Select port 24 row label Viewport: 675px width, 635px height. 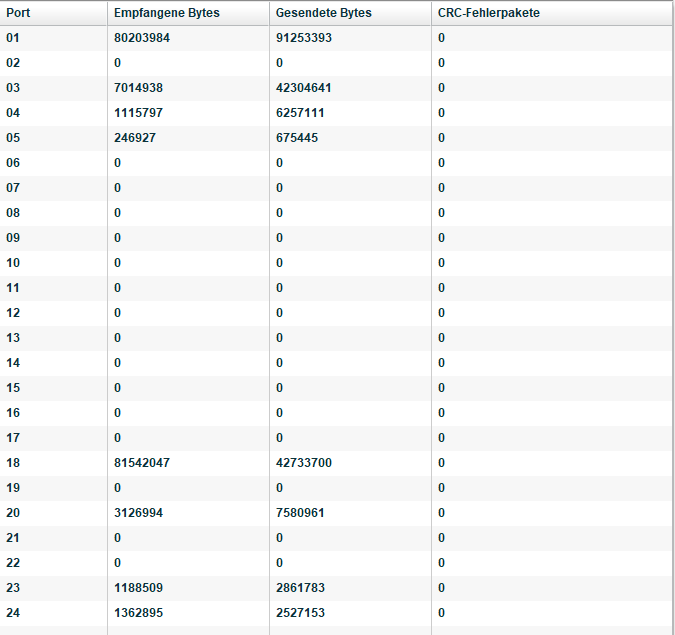click(13, 613)
